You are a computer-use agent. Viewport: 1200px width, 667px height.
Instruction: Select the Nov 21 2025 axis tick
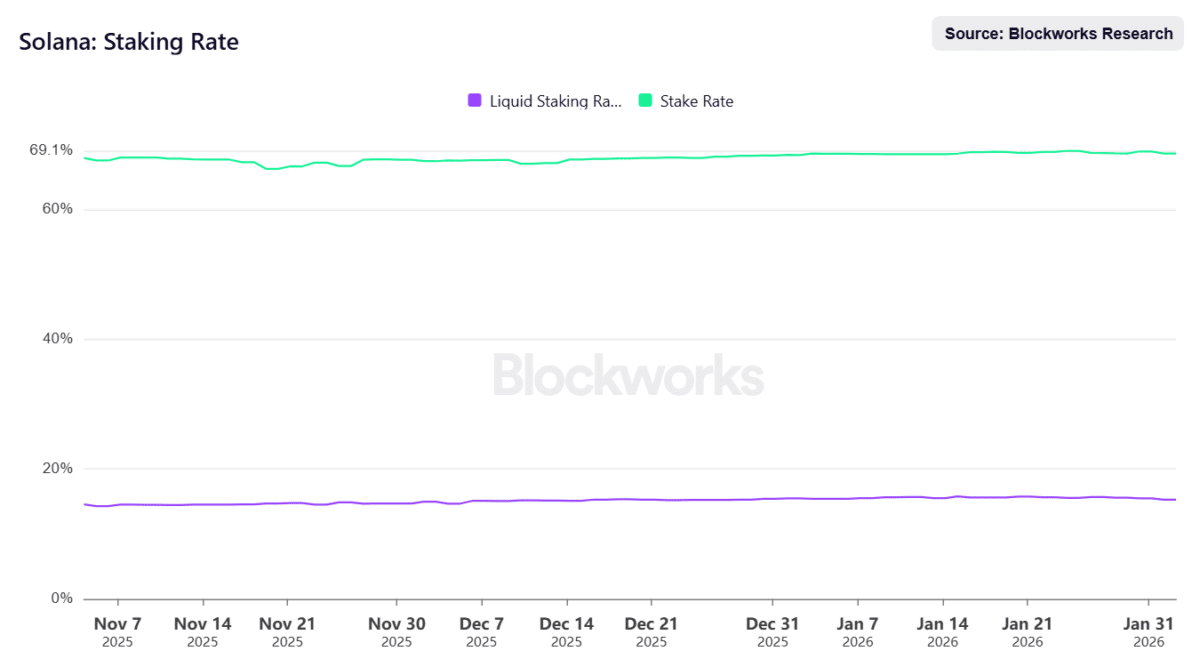287,631
